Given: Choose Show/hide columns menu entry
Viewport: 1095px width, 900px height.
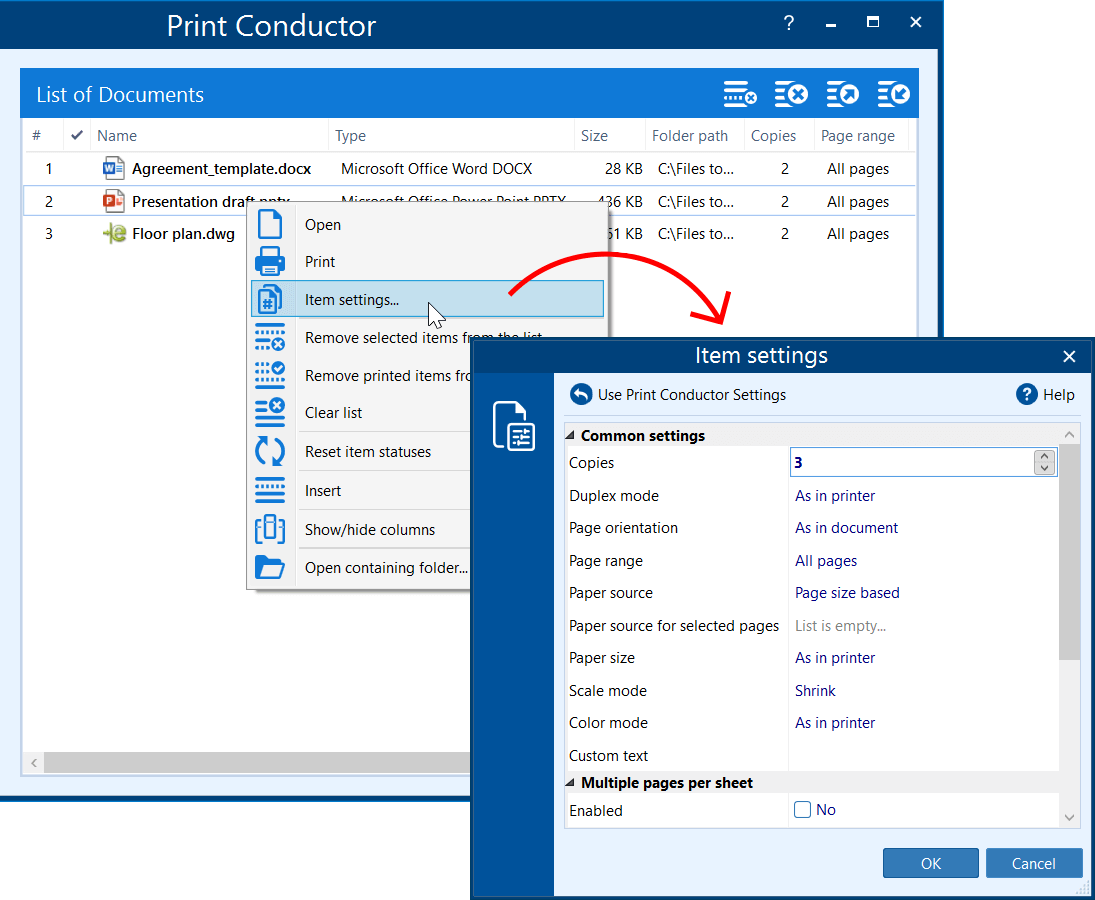Looking at the screenshot, I should tap(370, 530).
